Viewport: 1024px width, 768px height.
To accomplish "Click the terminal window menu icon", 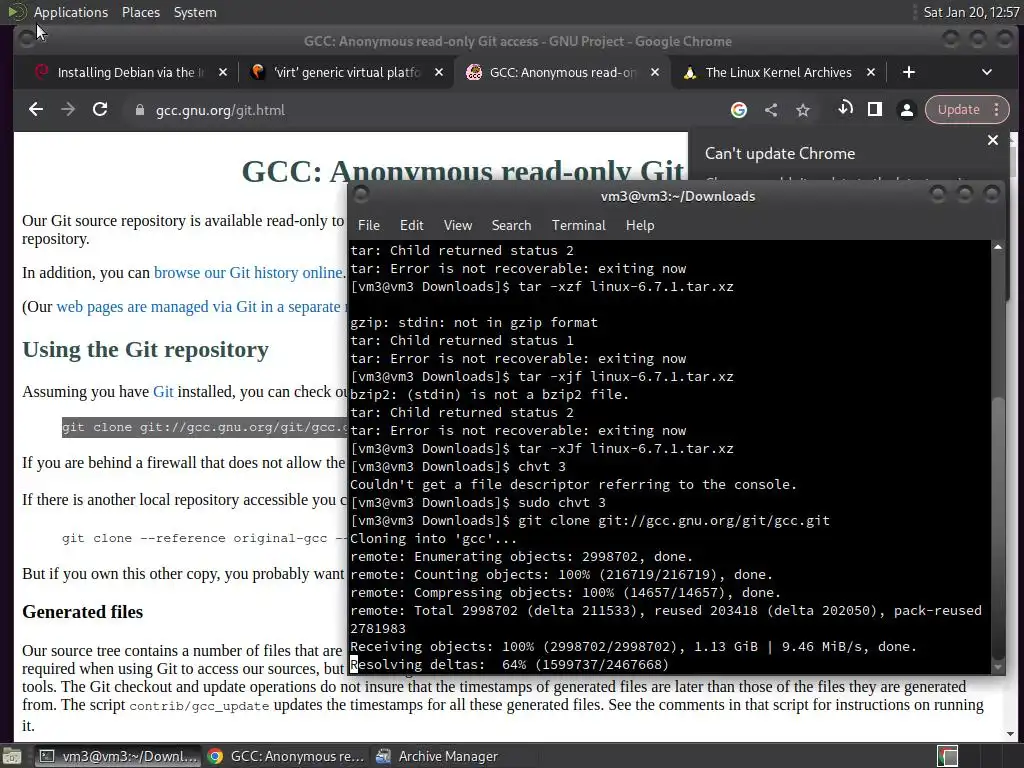I will coord(361,195).
